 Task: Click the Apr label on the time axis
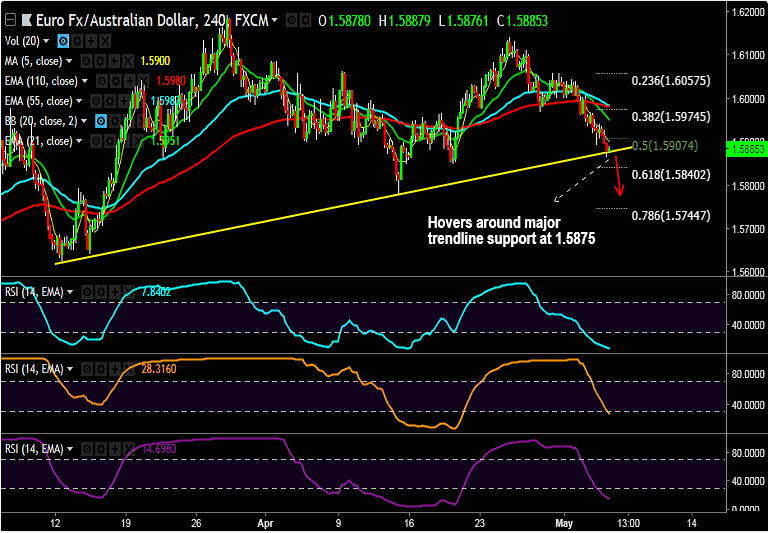[265, 523]
